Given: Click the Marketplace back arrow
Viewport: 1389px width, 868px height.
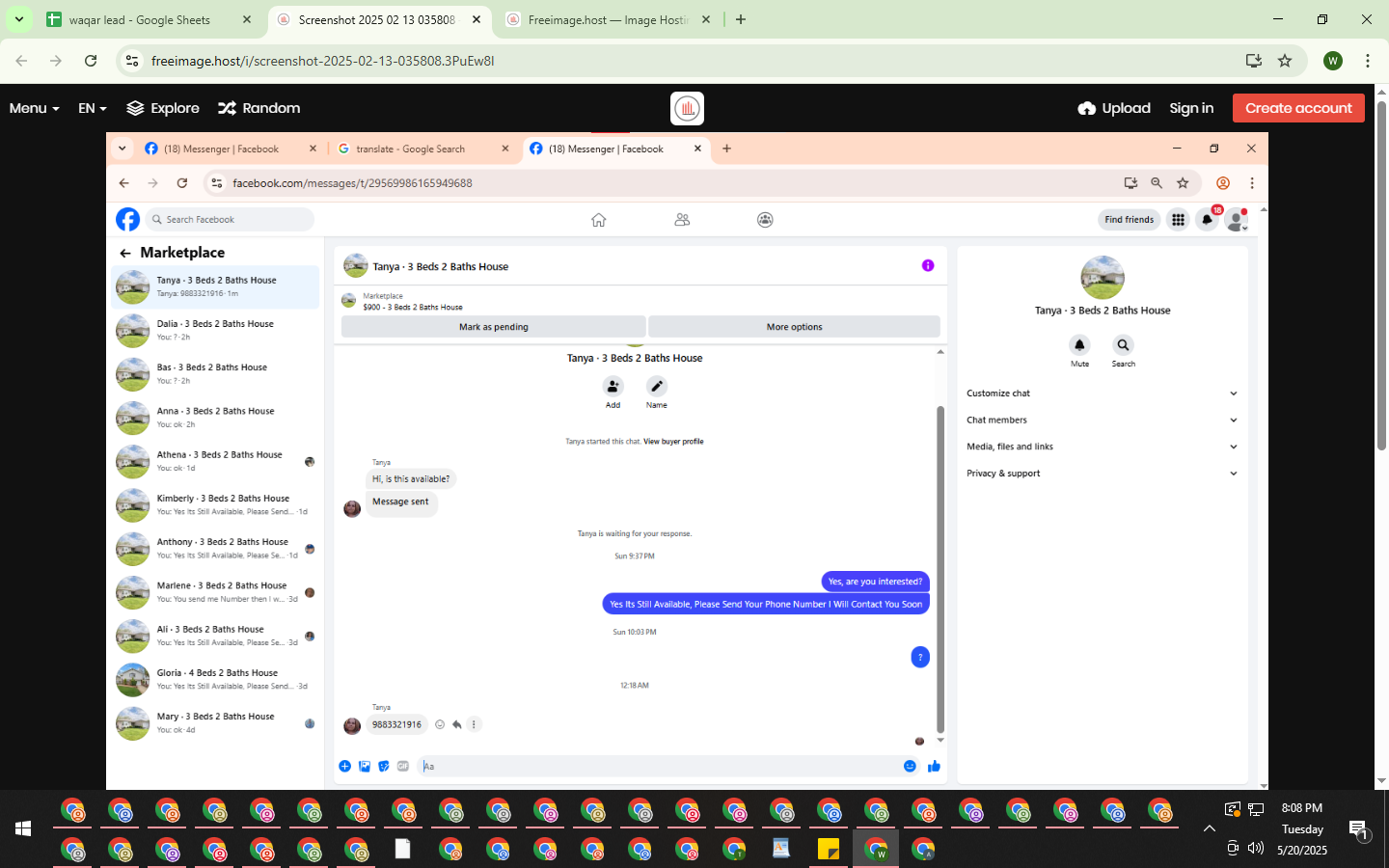Looking at the screenshot, I should coord(125,253).
